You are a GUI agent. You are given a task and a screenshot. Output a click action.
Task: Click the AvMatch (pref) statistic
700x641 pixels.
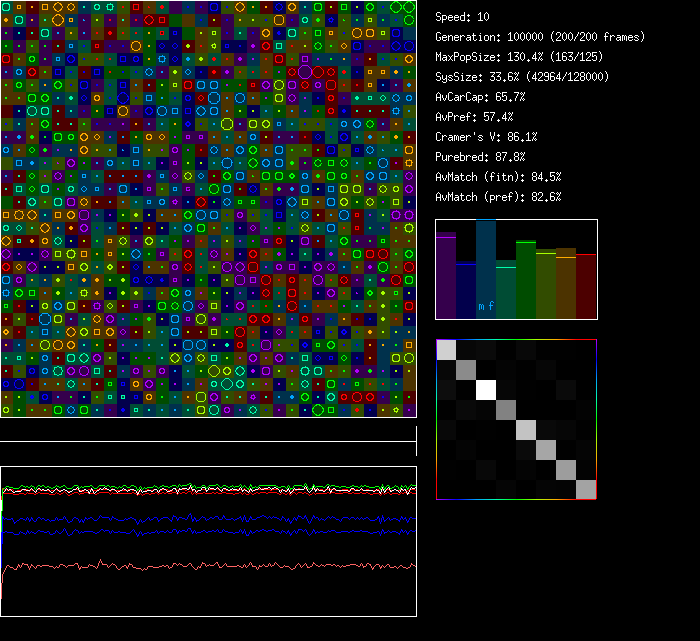tap(498, 197)
